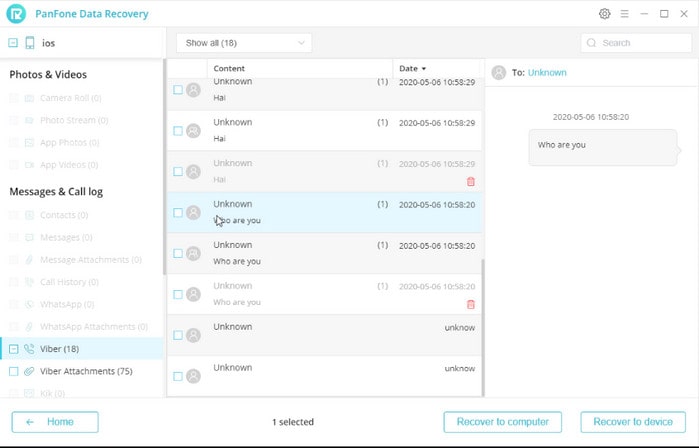The image size is (699, 448).
Task: Select the Message Attachments (0) item
Action: click(91, 259)
